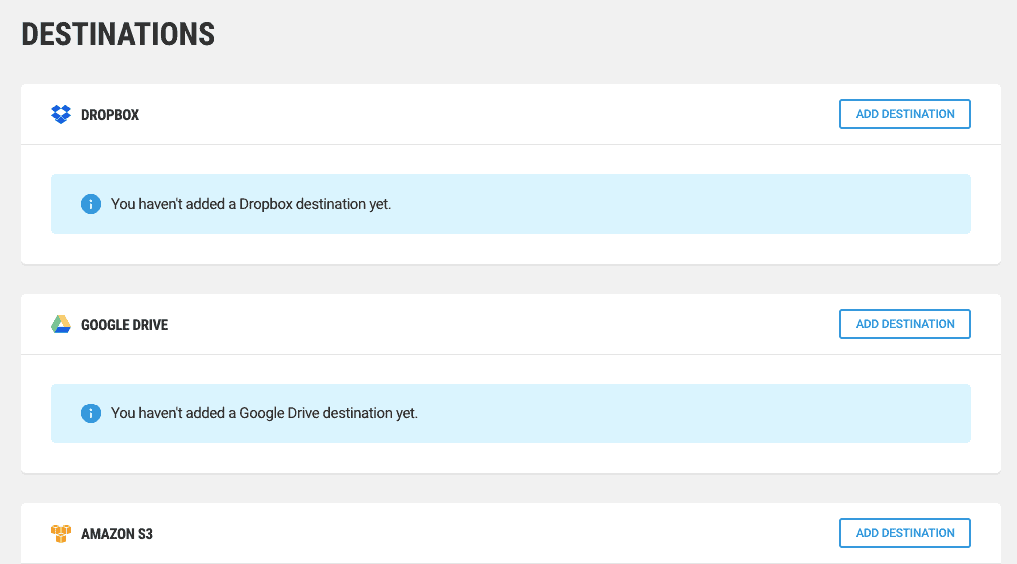
Task: Click the info icon in the Dropbox notice
Action: coord(91,204)
